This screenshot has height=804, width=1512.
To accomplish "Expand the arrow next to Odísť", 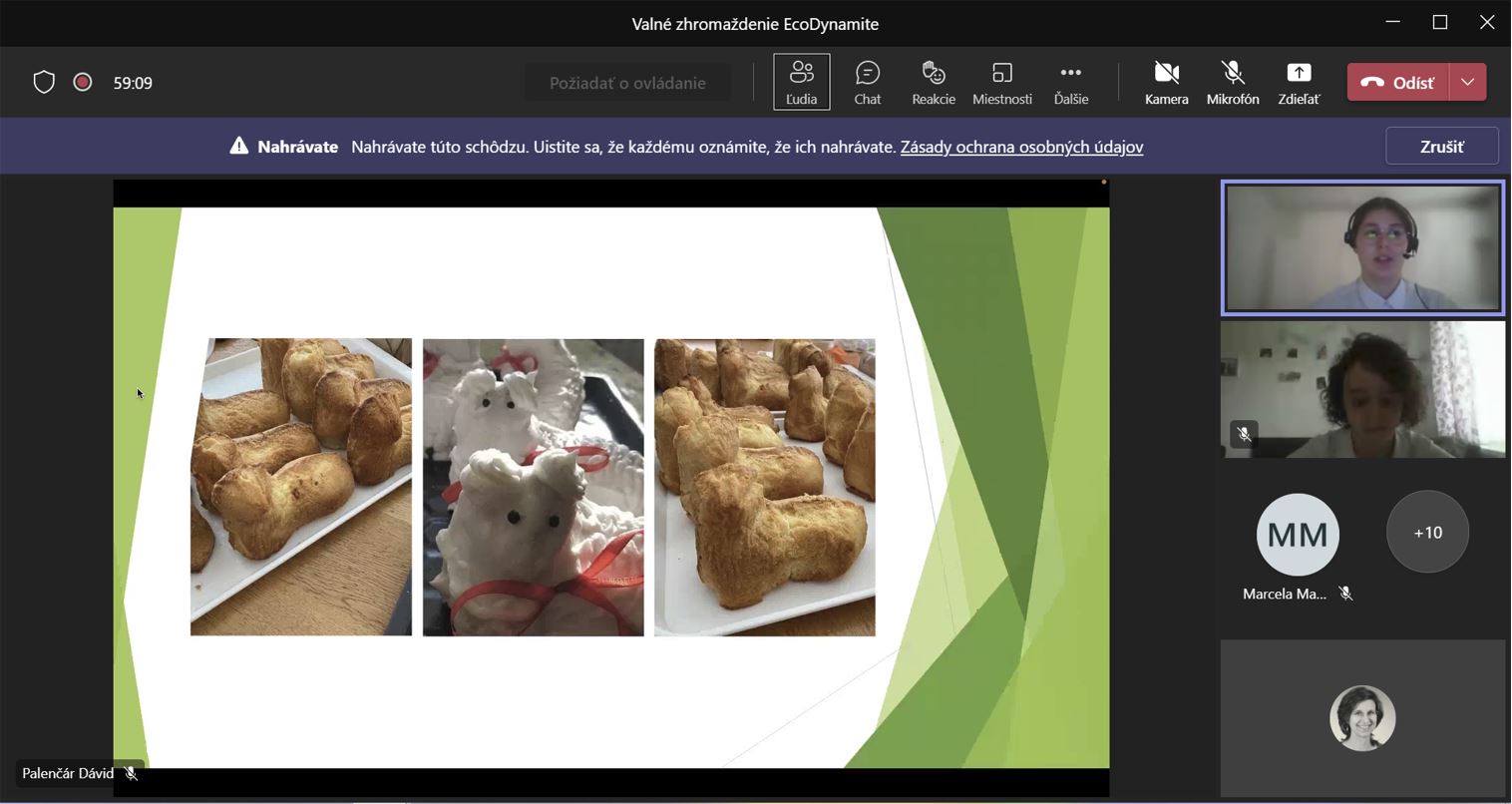I will (1467, 82).
